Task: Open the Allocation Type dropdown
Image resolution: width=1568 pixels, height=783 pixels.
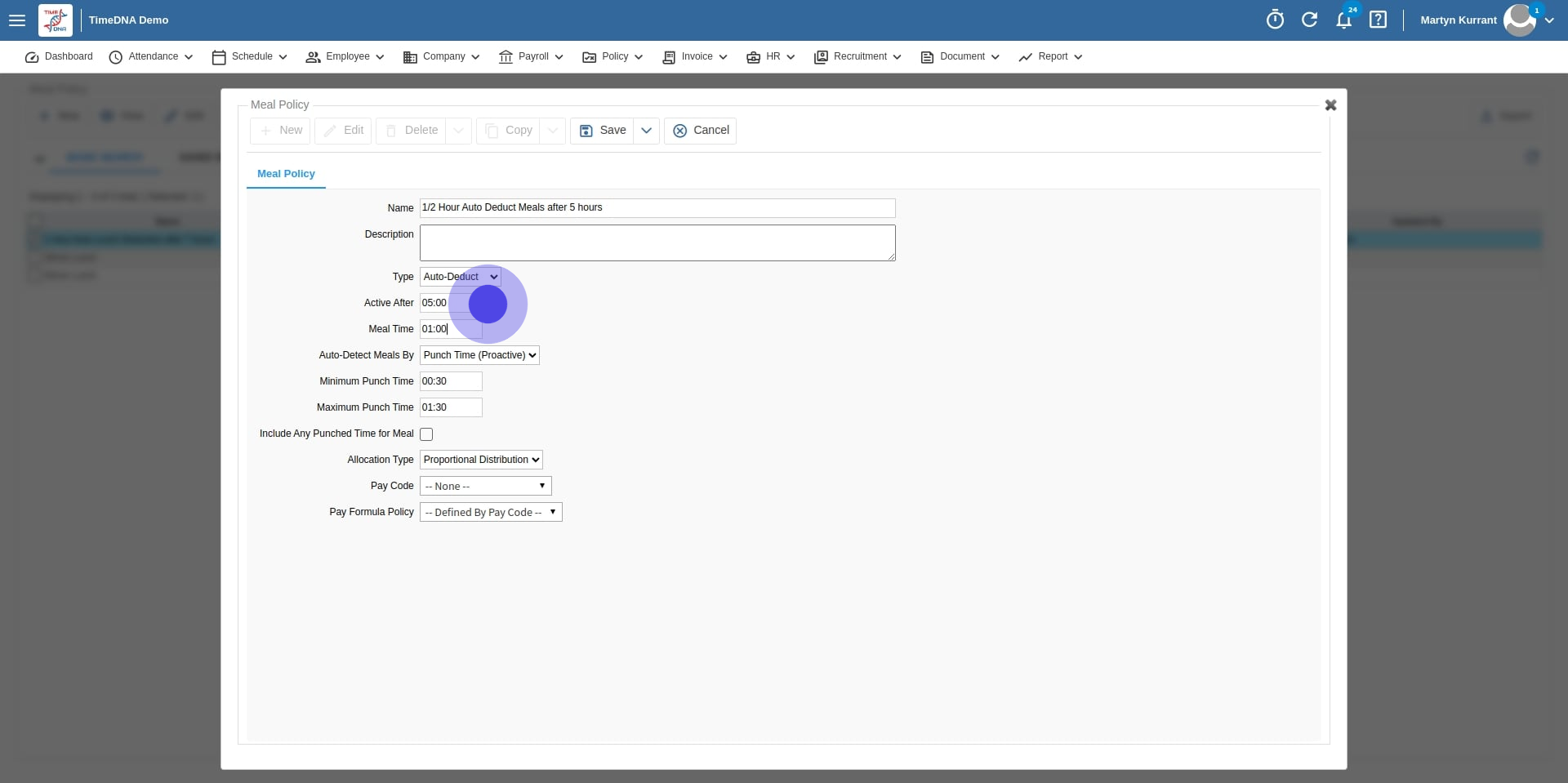Action: 481,460
